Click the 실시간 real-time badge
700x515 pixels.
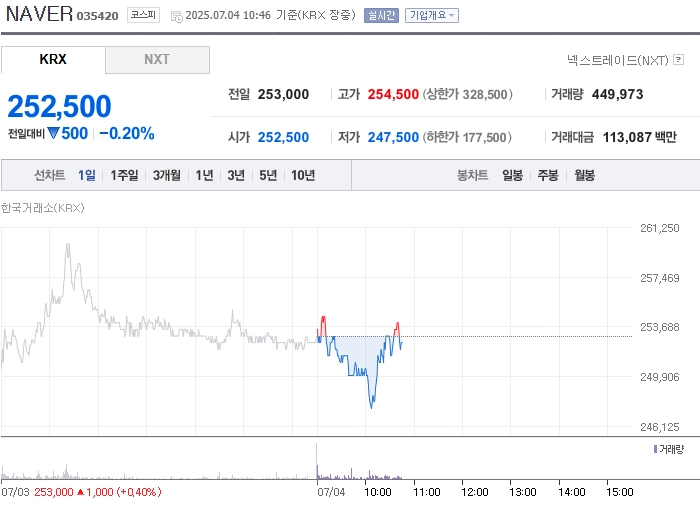(x=381, y=16)
